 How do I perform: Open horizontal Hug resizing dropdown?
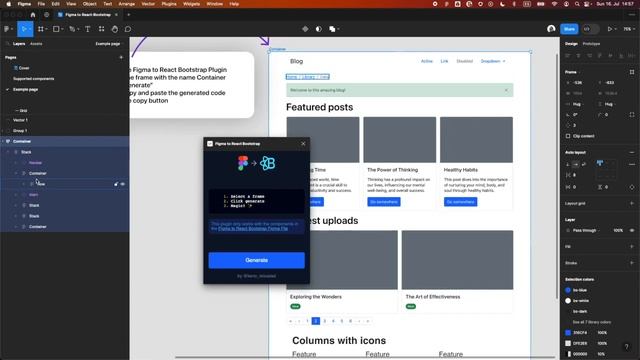click(578, 104)
